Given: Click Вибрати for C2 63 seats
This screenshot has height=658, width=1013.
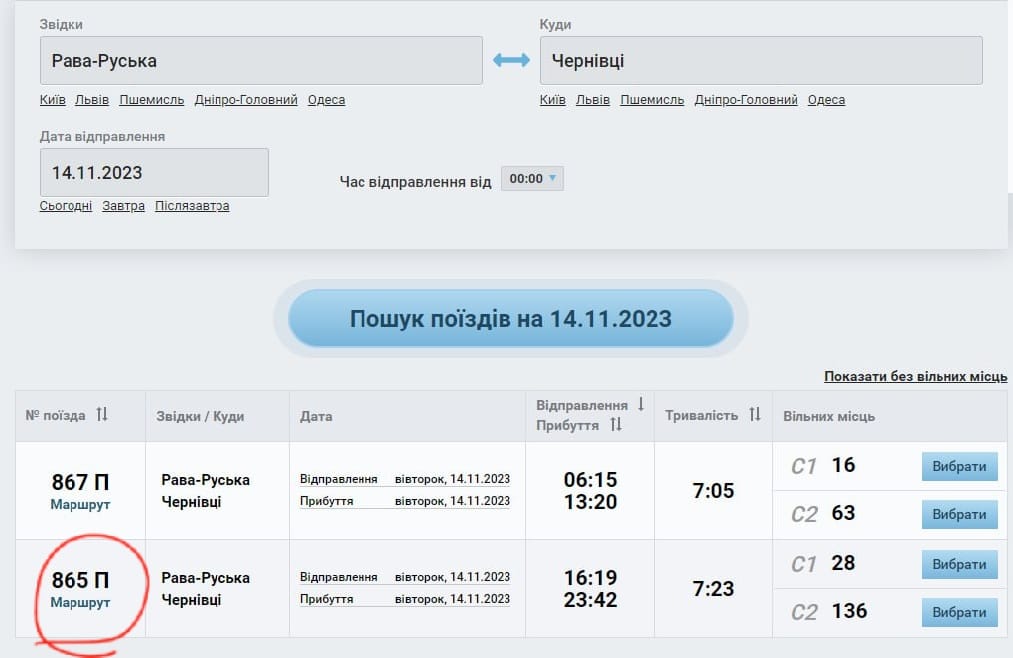Looking at the screenshot, I should pyautogui.click(x=959, y=515).
